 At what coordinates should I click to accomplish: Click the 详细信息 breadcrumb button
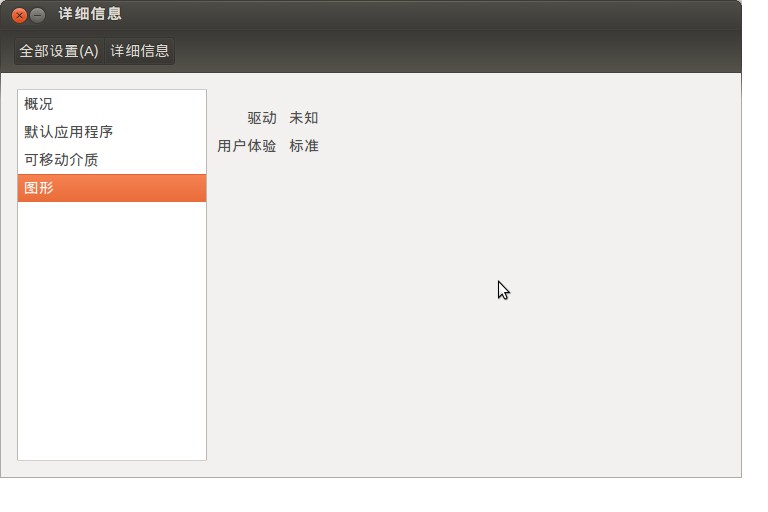pos(140,51)
